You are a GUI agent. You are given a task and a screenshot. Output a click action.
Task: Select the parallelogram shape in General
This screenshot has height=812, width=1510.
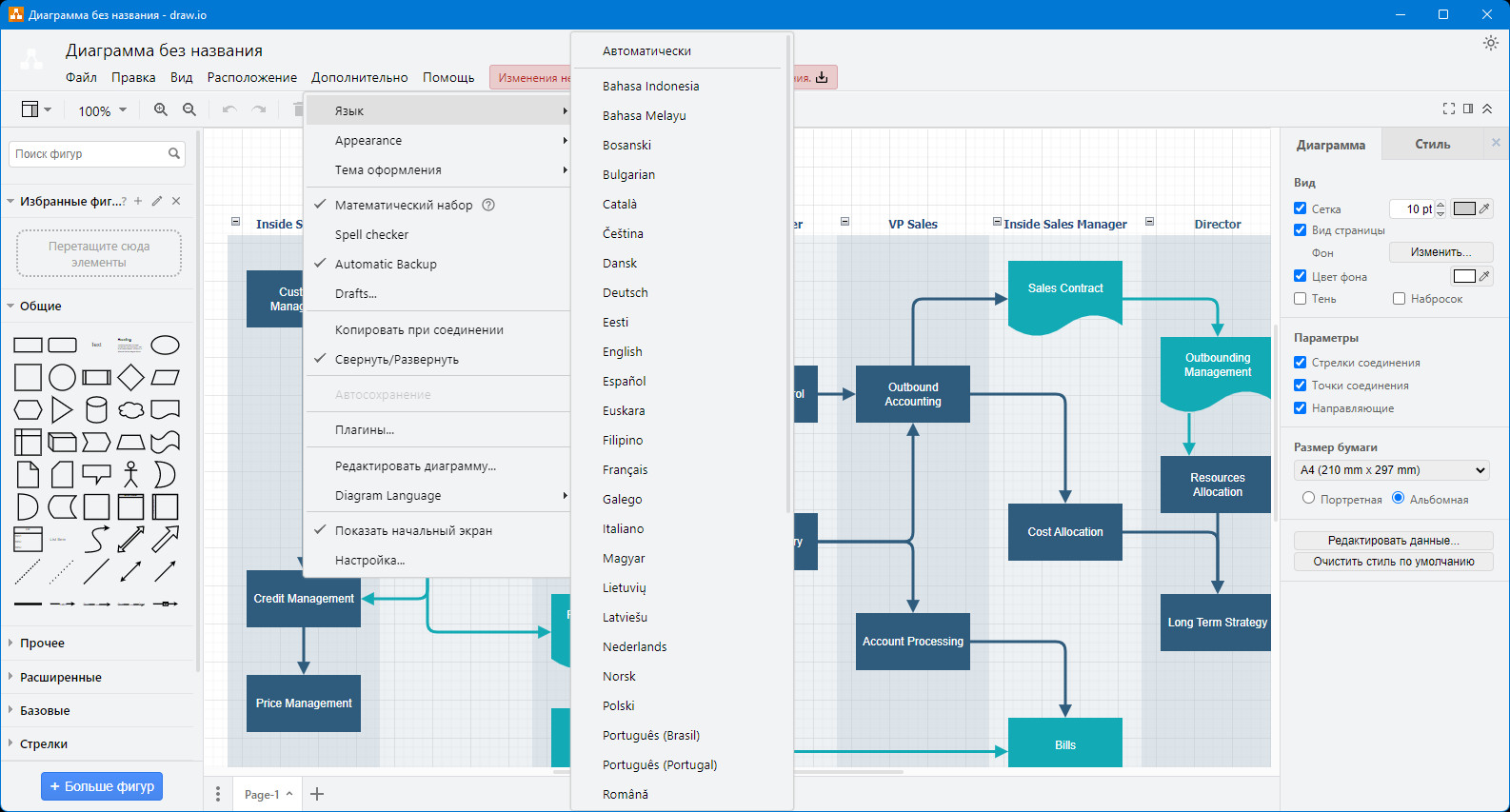tap(165, 377)
